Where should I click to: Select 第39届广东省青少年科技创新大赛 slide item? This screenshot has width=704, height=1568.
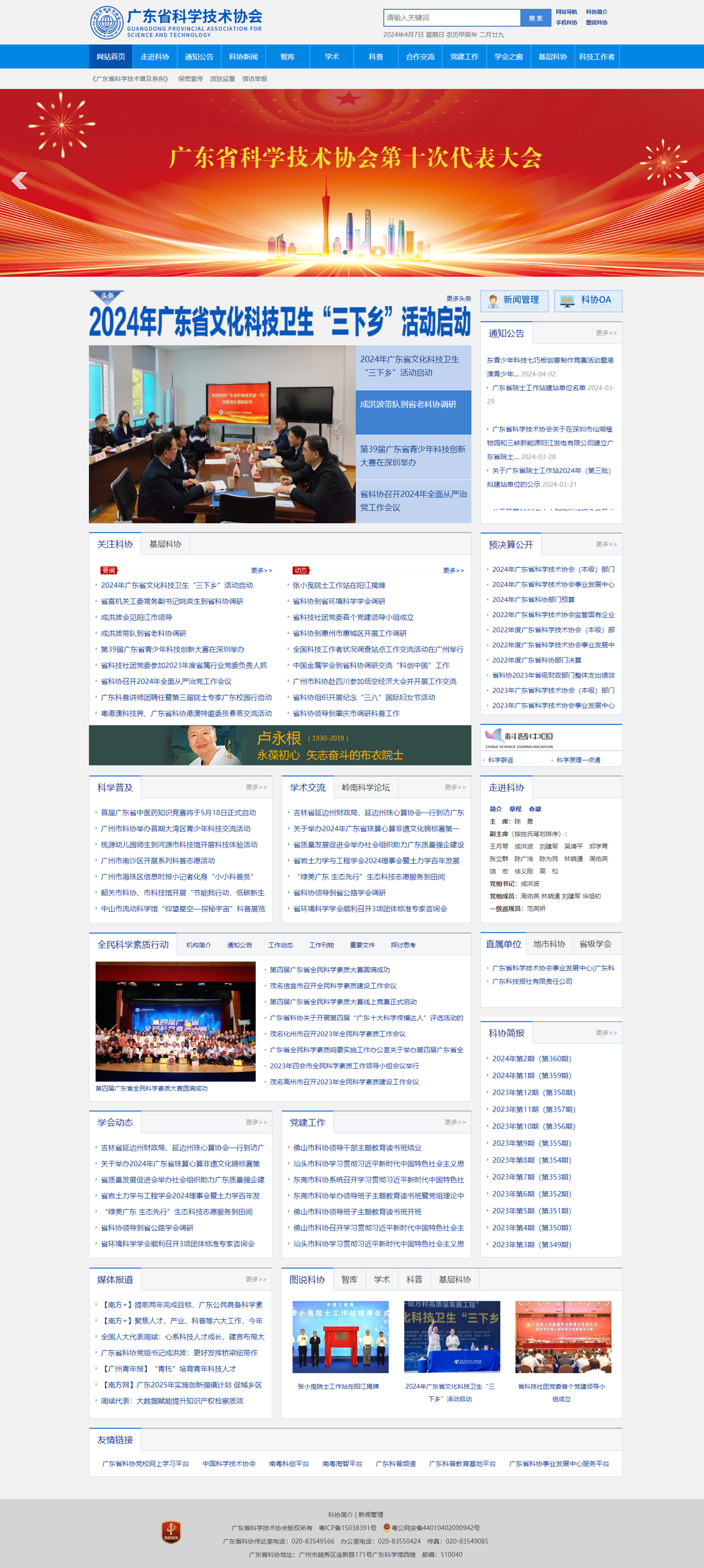[413, 457]
